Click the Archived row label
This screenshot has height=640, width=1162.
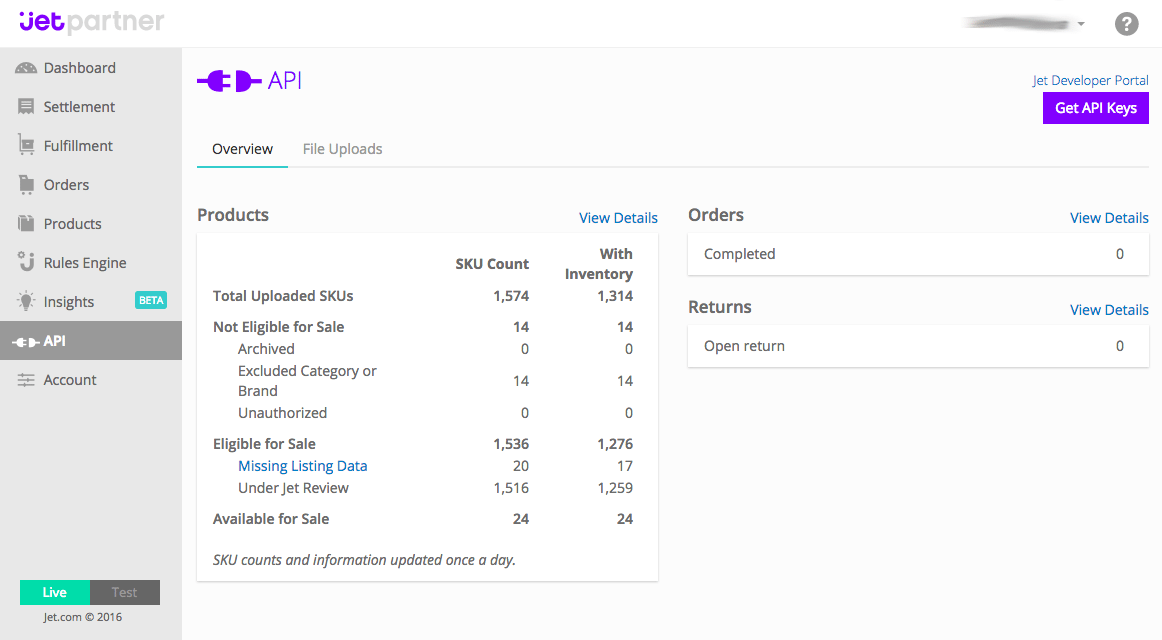pyautogui.click(x=266, y=349)
